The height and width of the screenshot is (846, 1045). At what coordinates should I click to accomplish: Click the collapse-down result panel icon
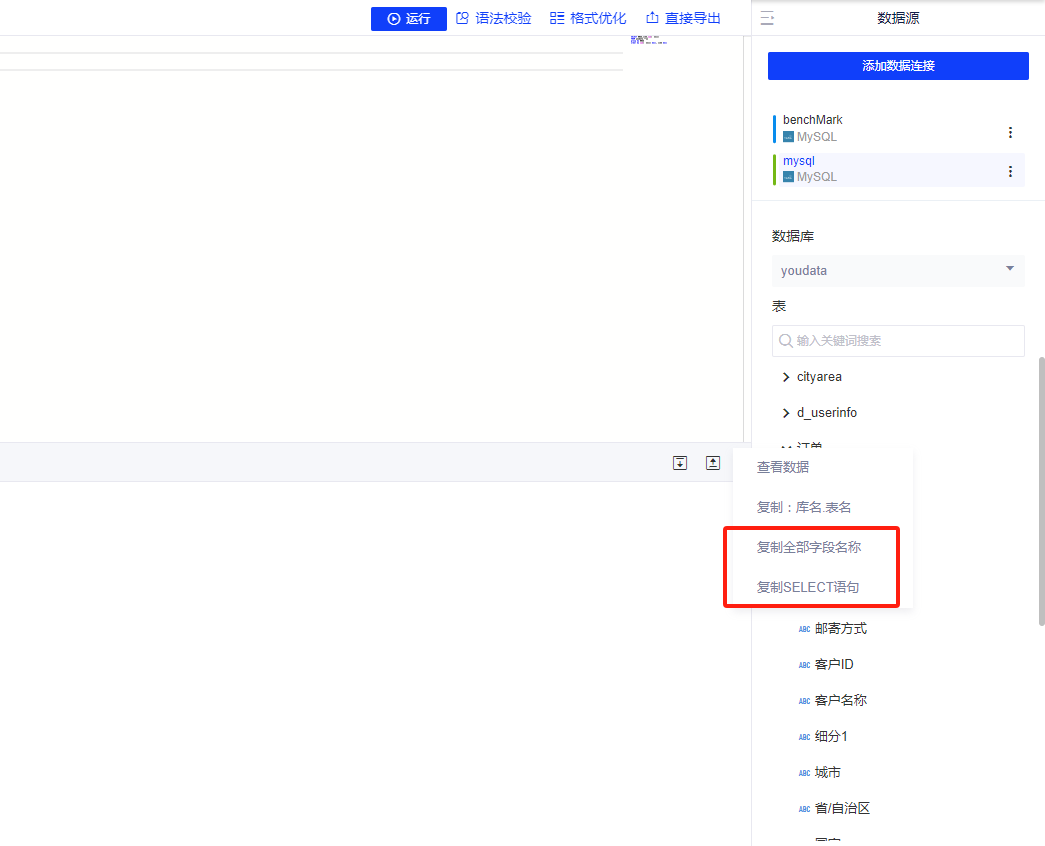click(680, 463)
